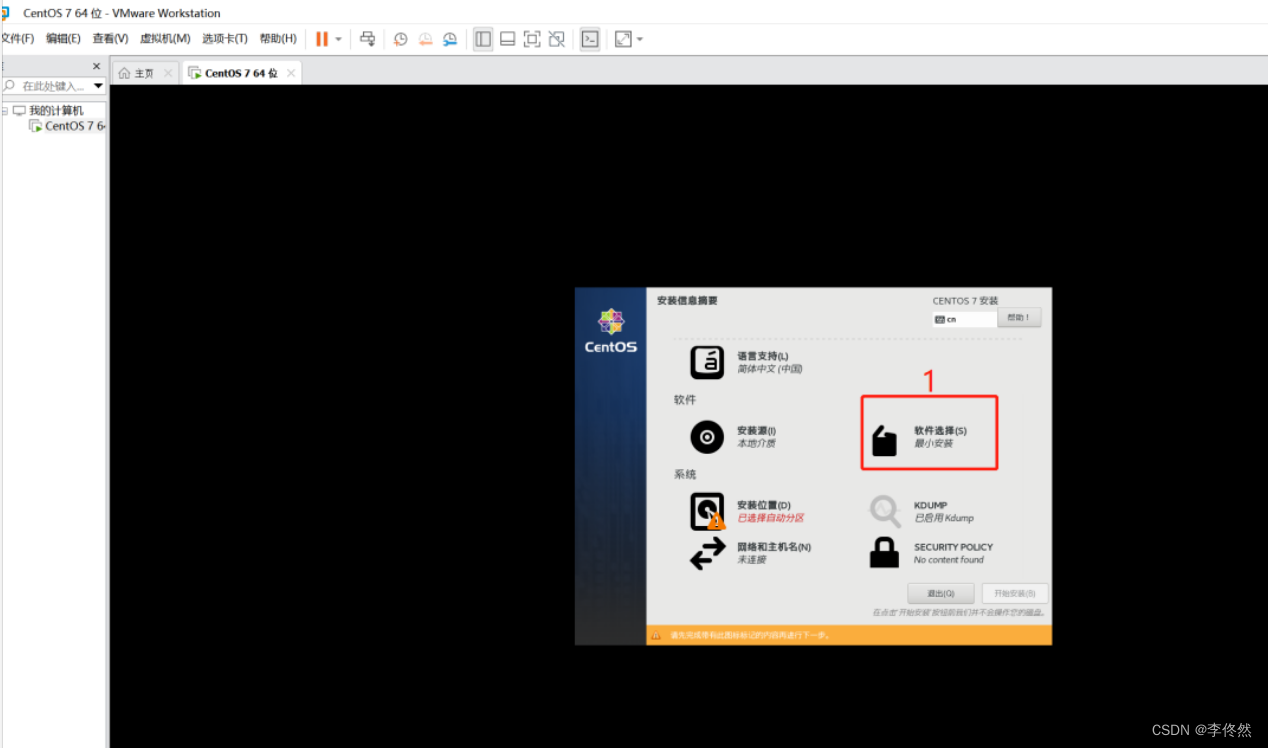Click the full screen mode icon
Image resolution: width=1268 pixels, height=748 pixels.
(532, 39)
